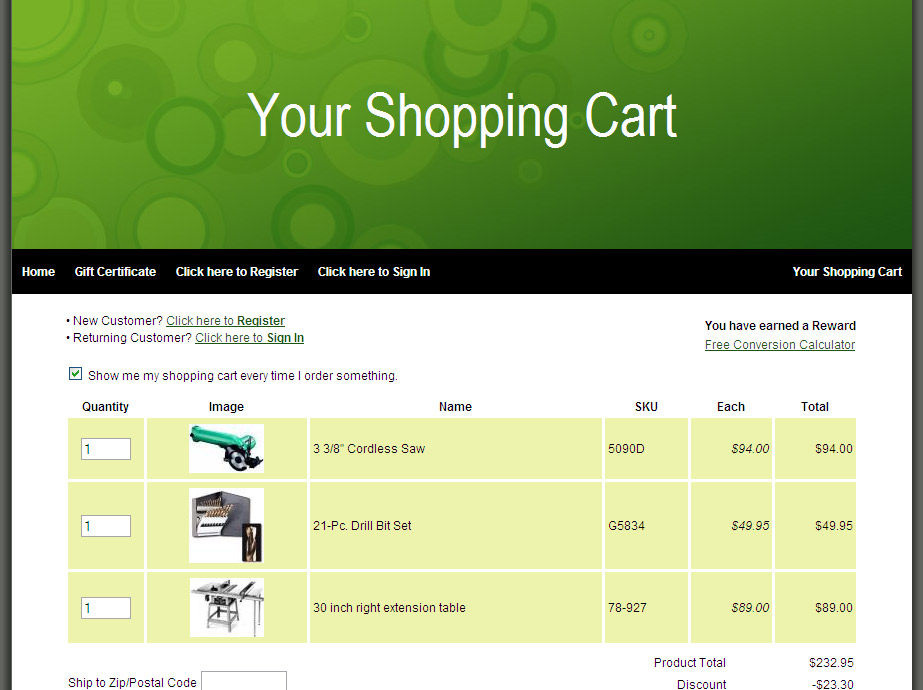Click the drill bit set product image
The image size is (923, 690).
pos(226,526)
